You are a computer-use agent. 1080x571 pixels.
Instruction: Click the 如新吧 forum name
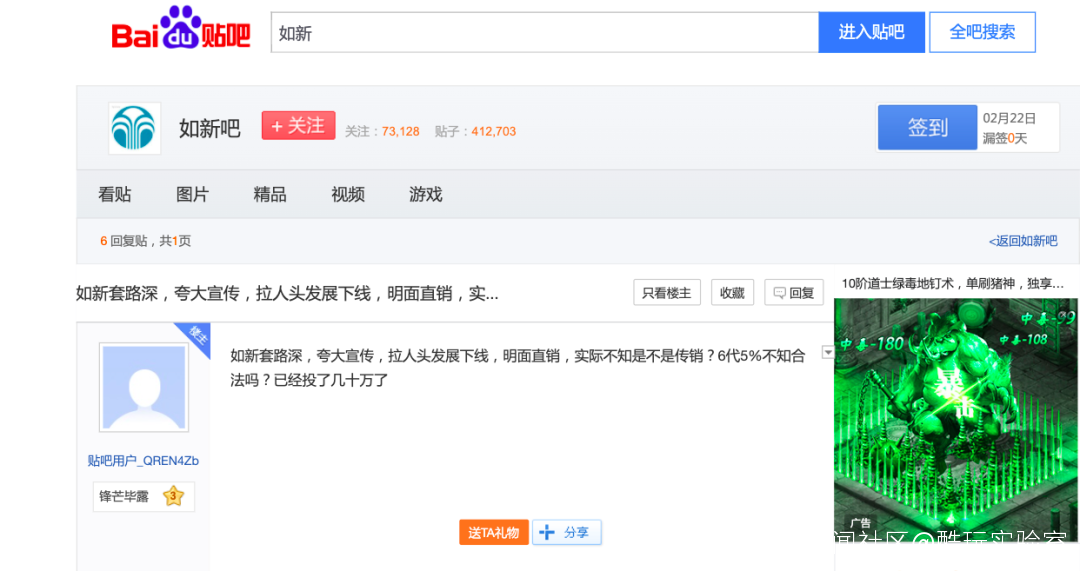click(209, 129)
